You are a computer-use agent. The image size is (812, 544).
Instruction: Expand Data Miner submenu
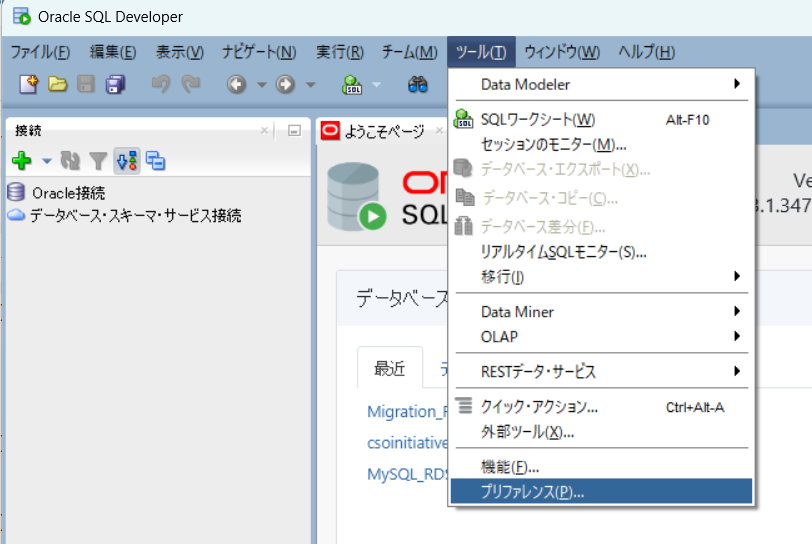click(x=601, y=311)
